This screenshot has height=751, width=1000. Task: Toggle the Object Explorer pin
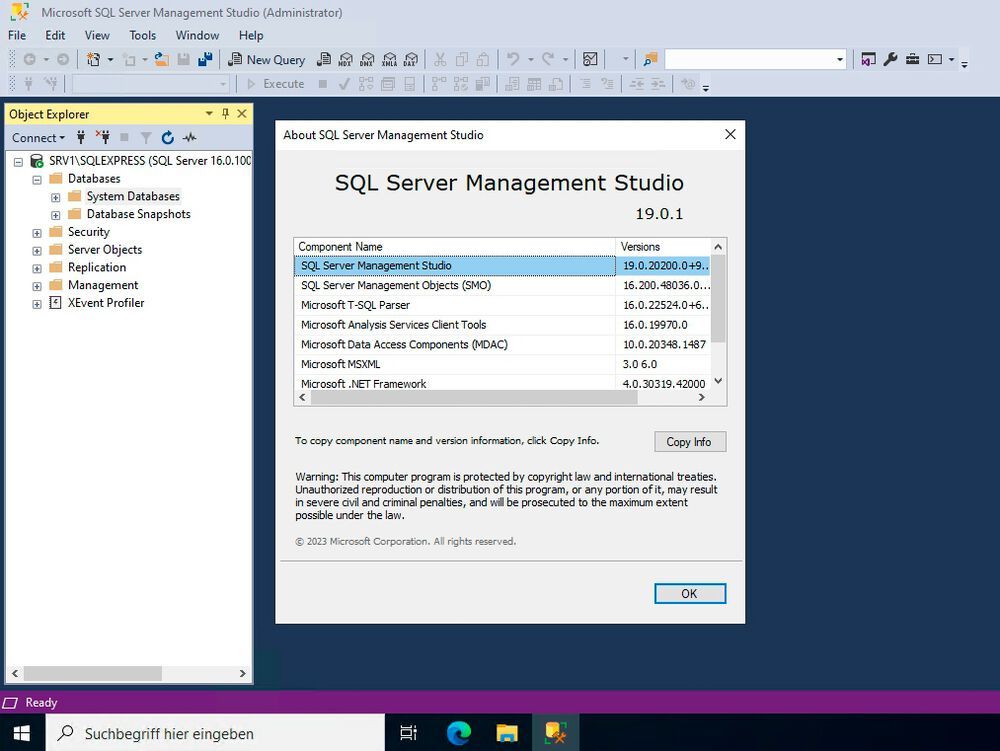pyautogui.click(x=225, y=113)
